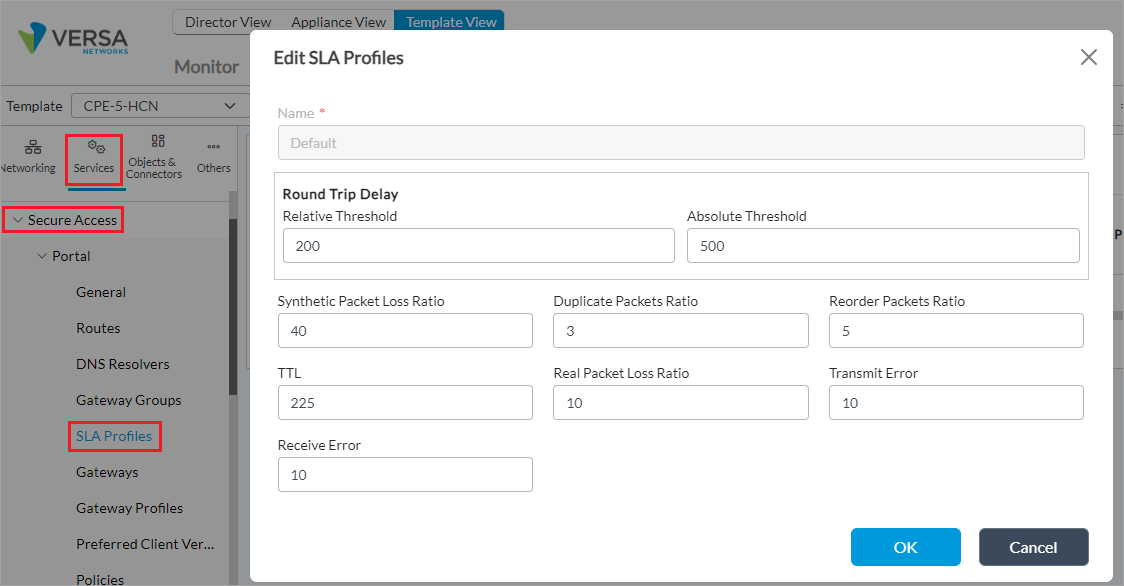Select Gateway Groups in sidebar

pos(129,400)
